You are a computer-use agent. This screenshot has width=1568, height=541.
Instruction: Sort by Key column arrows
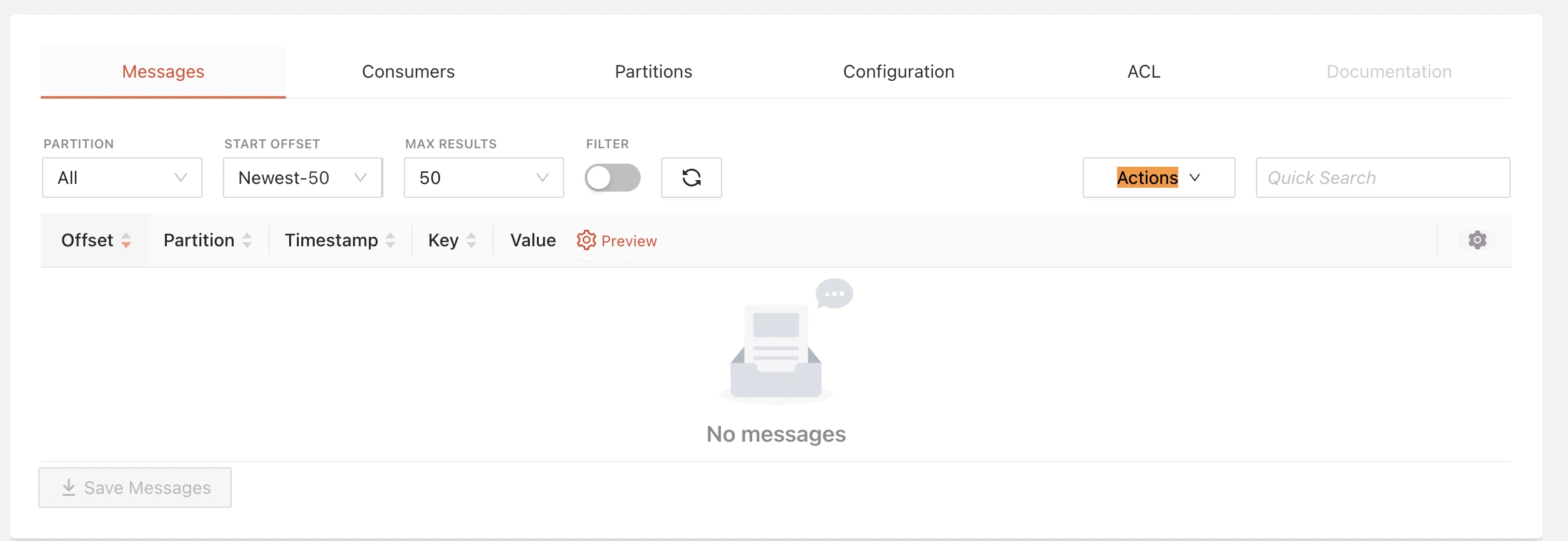click(x=471, y=240)
